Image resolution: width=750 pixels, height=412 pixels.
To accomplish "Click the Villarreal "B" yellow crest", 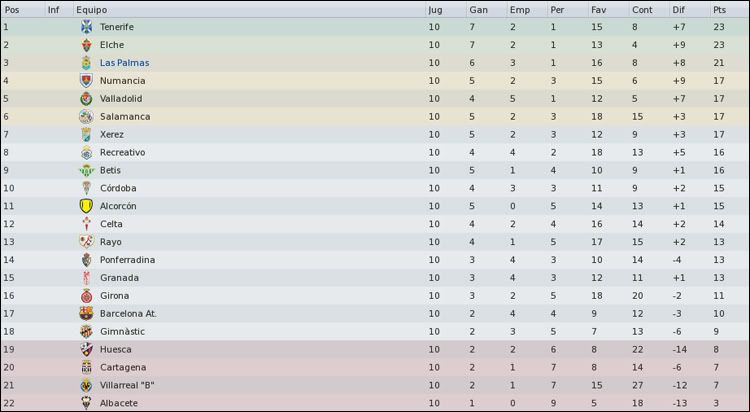I will [x=86, y=385].
